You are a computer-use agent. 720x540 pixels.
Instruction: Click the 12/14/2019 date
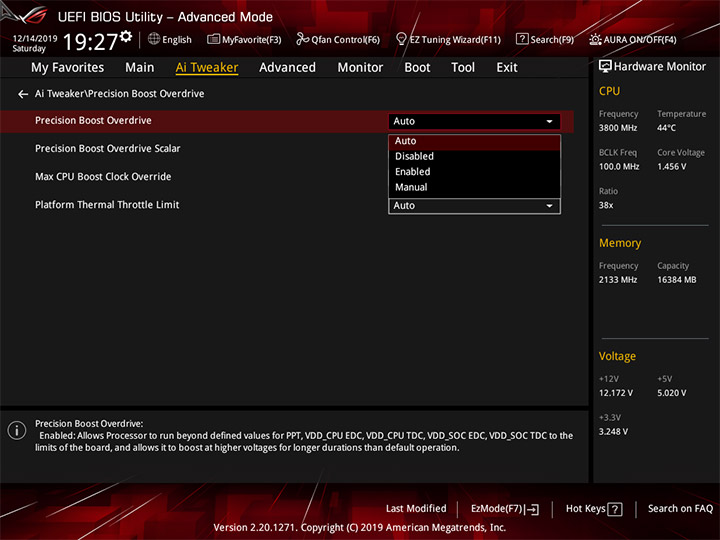pos(35,39)
